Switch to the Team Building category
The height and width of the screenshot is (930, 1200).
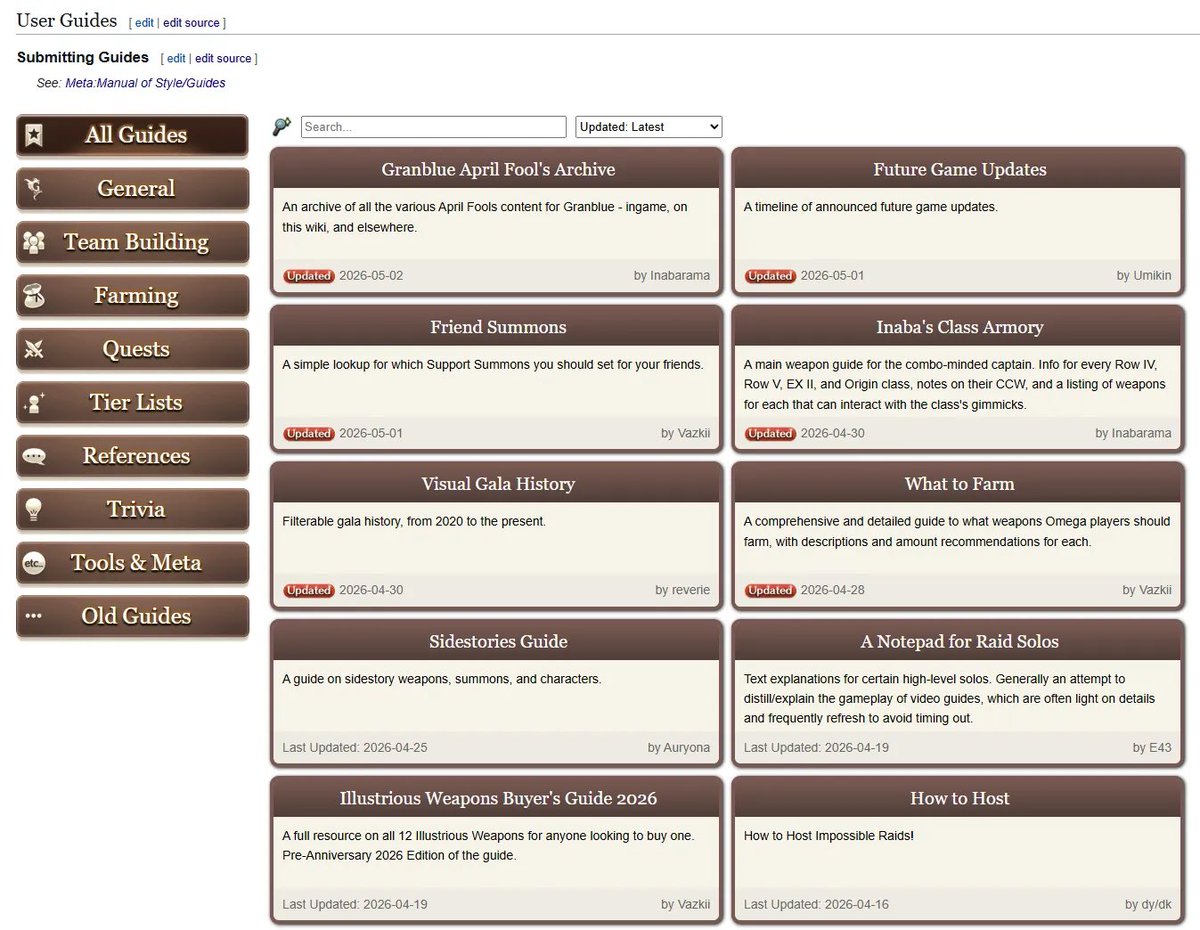[x=132, y=242]
